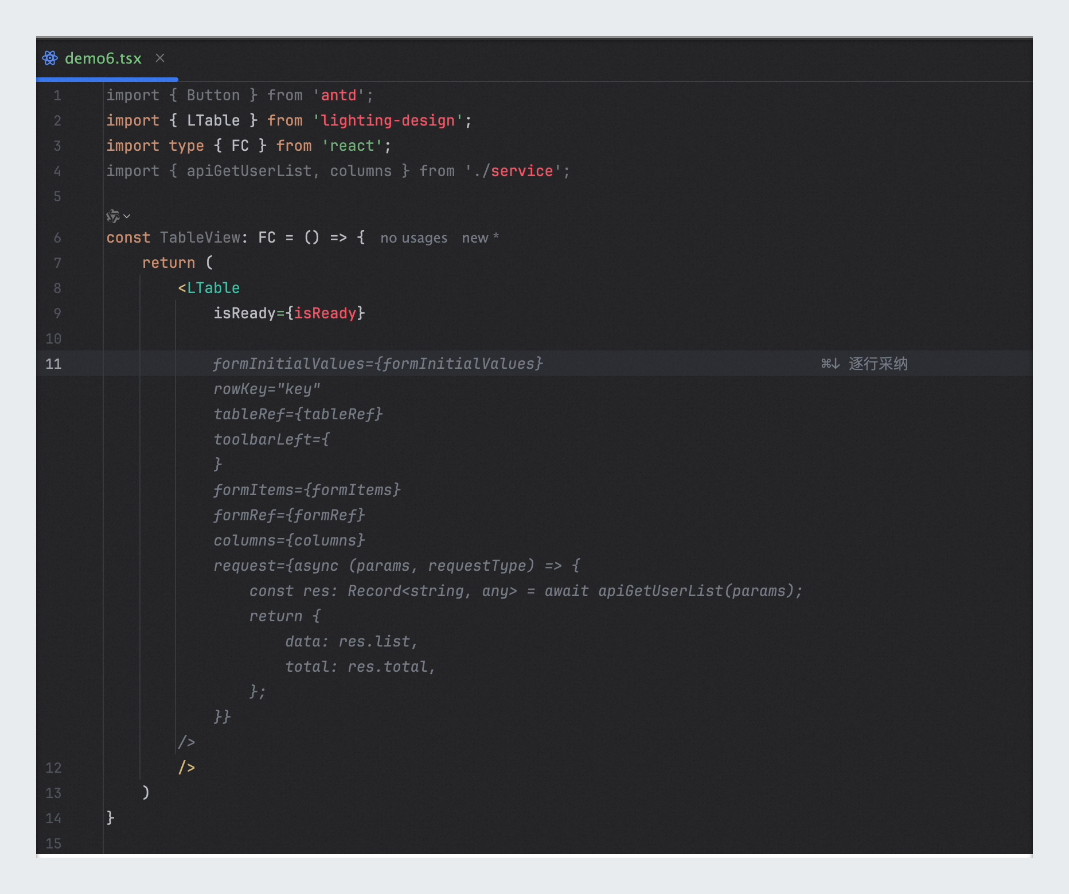This screenshot has height=894, width=1069.
Task: Click the 'antd' import string
Action: tap(338, 95)
